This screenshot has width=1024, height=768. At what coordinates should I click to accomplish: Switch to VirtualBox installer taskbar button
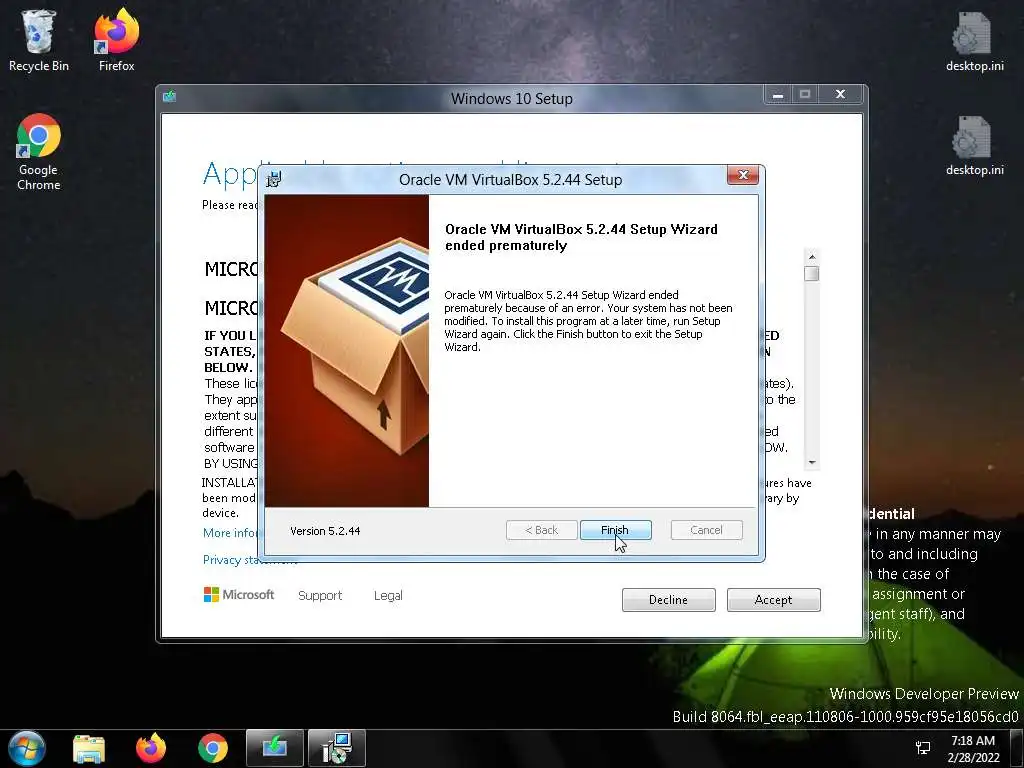[x=337, y=748]
